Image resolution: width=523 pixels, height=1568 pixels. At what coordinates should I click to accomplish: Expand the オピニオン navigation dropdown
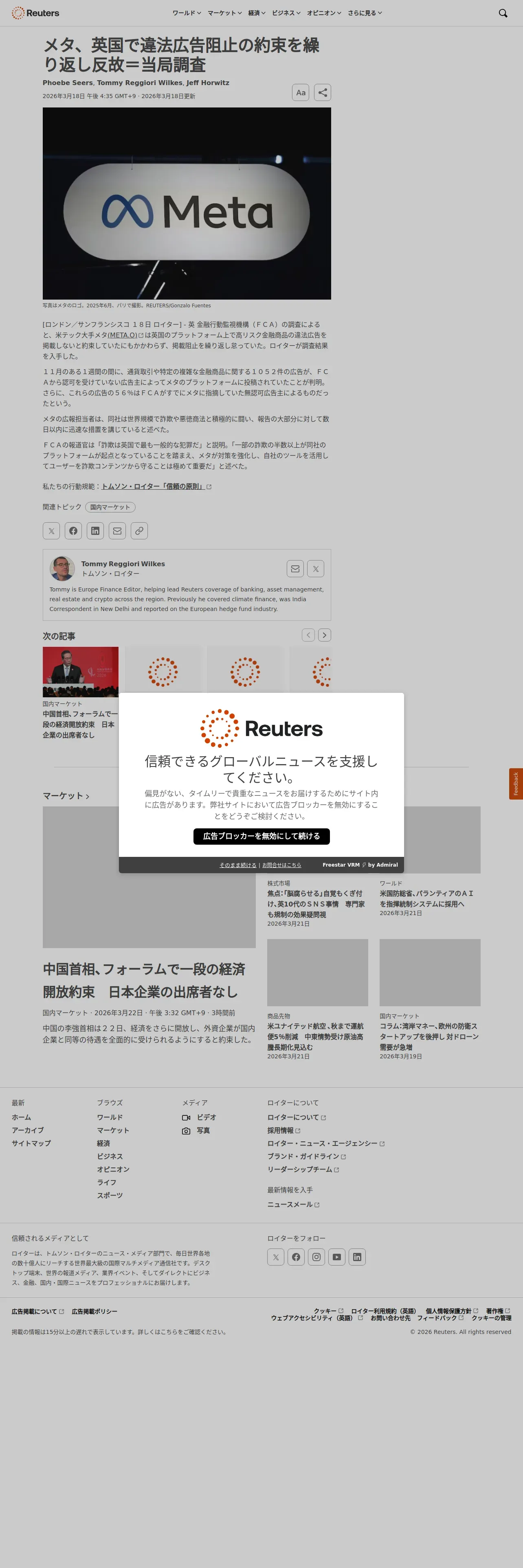324,13
